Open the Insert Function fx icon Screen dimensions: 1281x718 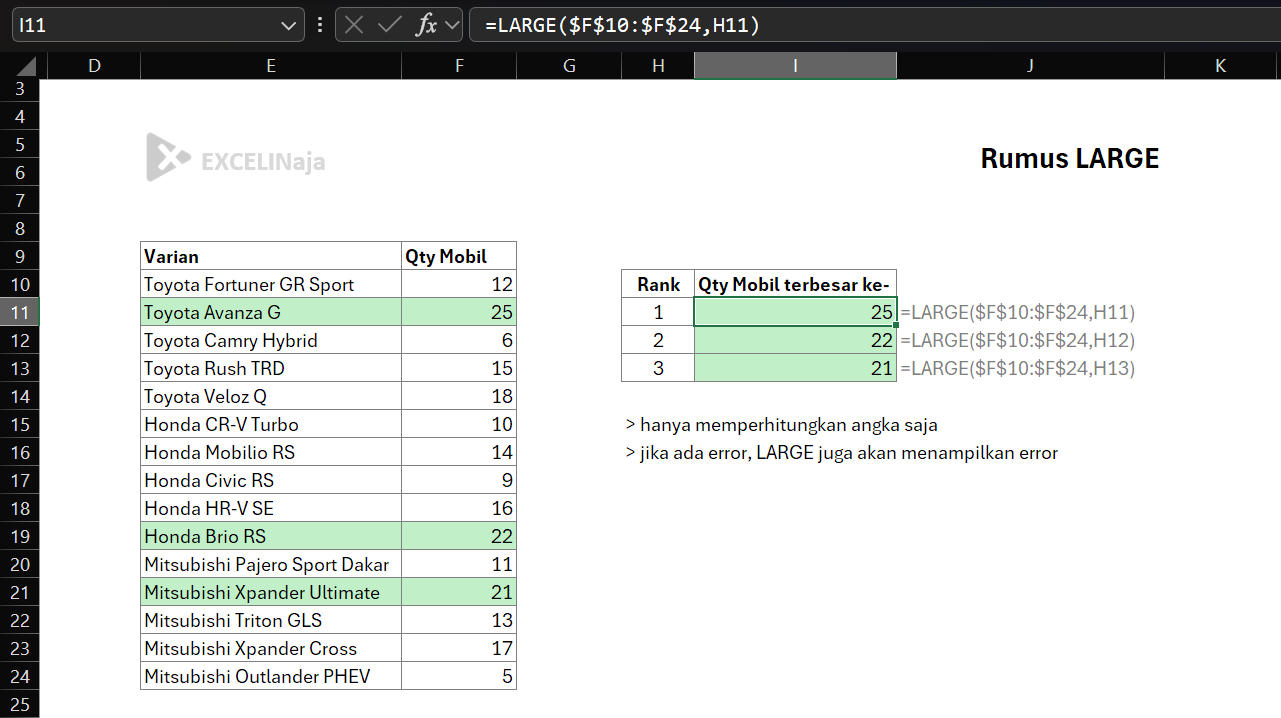(426, 25)
